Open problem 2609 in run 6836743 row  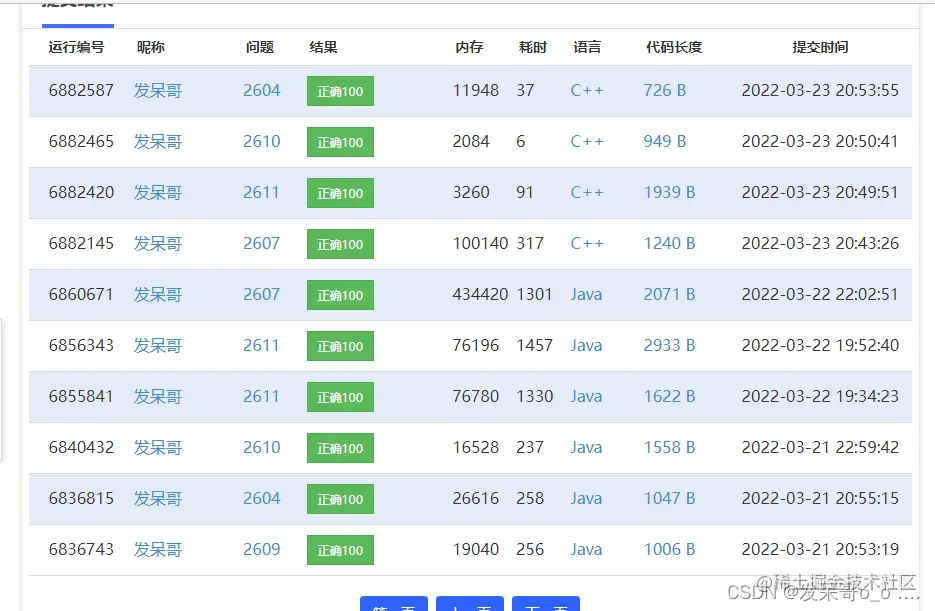pos(261,550)
